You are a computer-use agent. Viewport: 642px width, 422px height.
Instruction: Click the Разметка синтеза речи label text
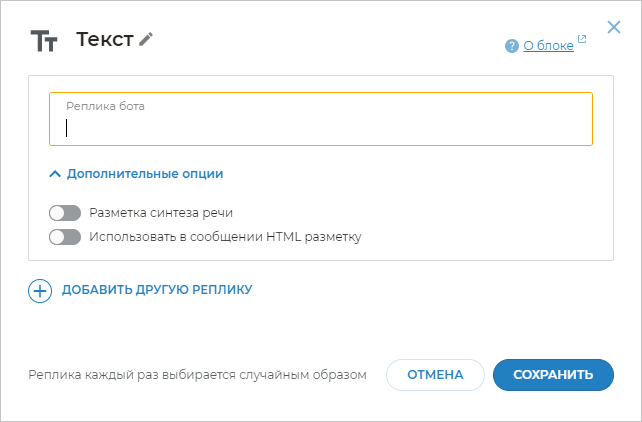161,213
